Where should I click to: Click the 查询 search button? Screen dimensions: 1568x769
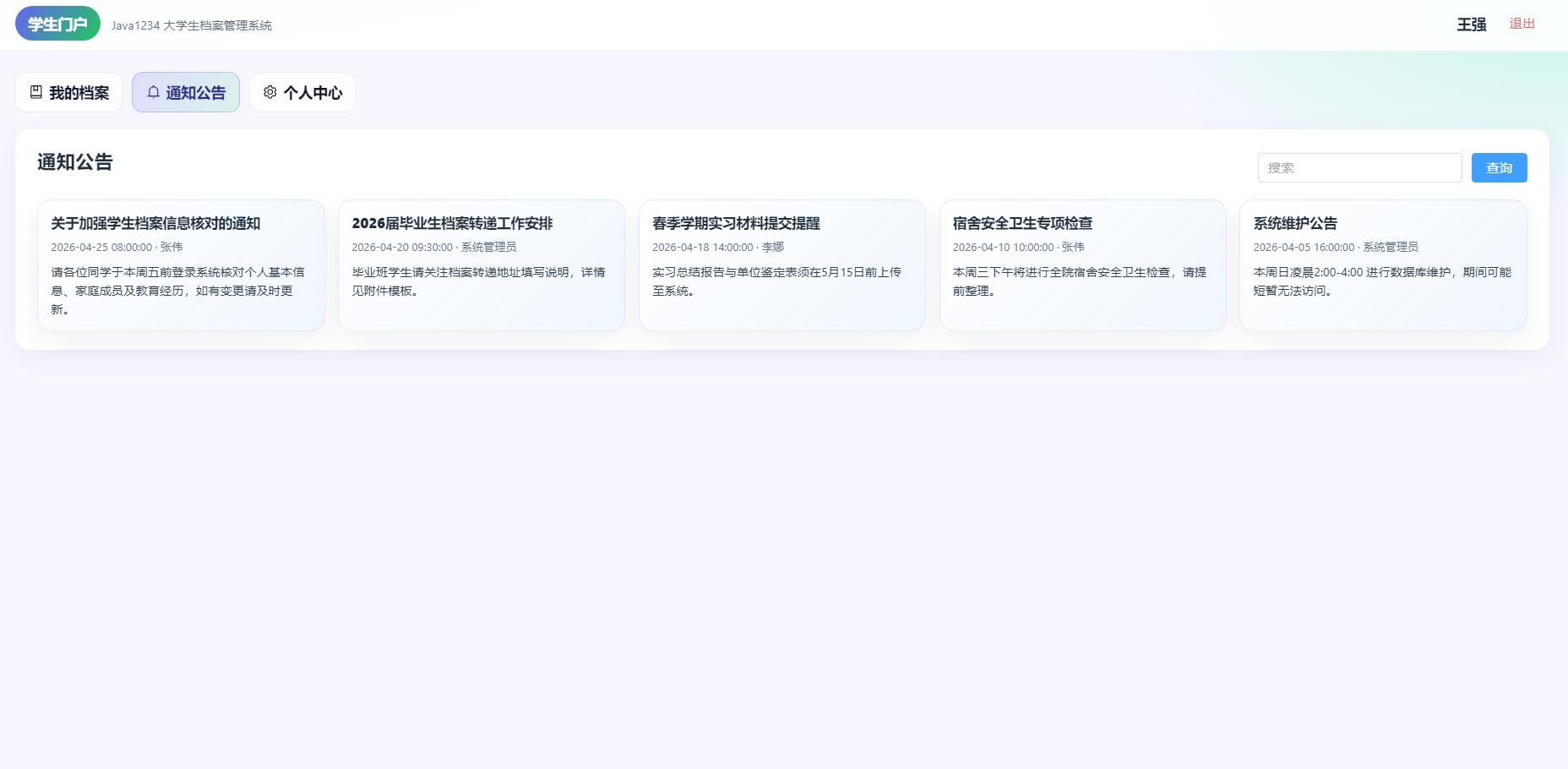pos(1499,167)
